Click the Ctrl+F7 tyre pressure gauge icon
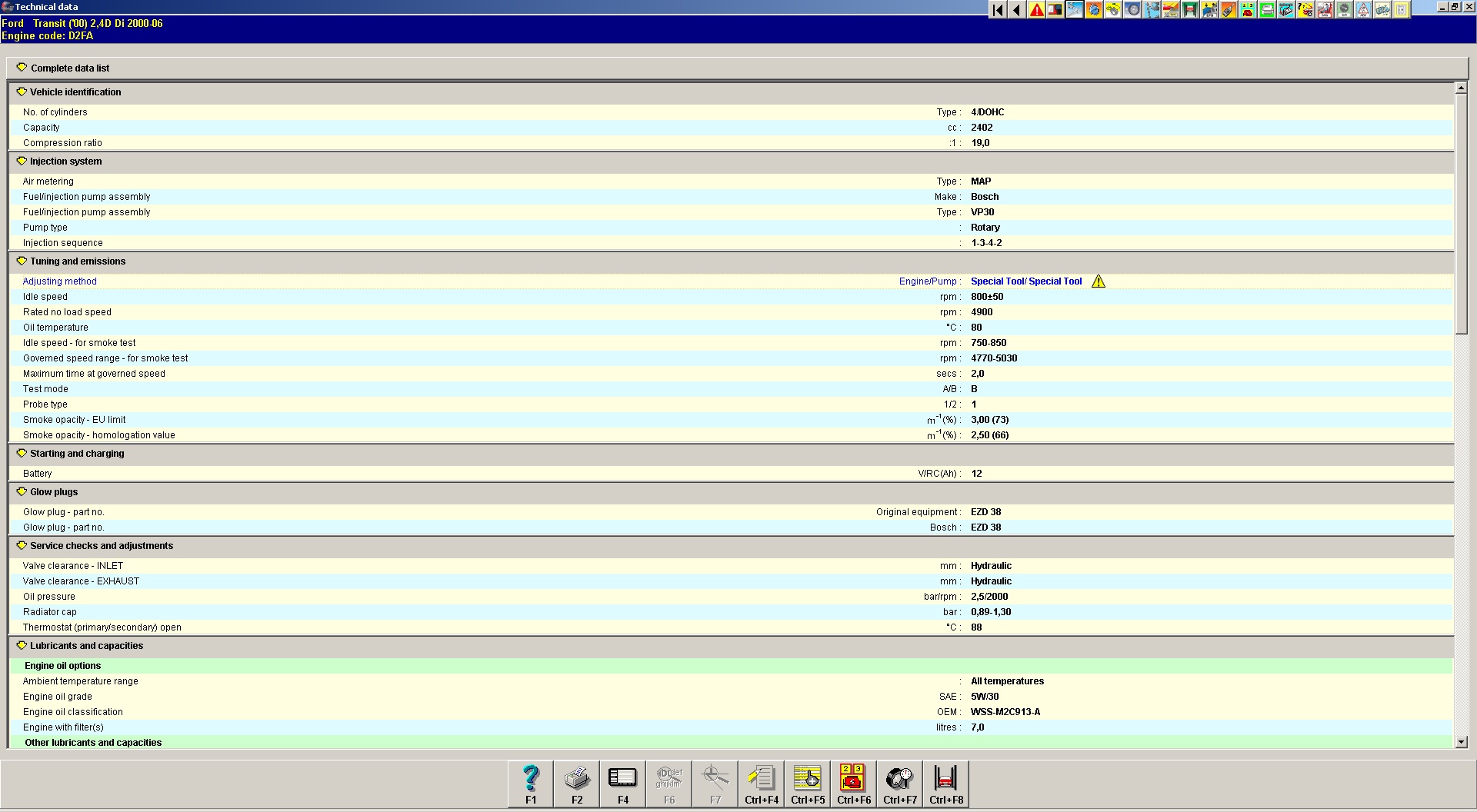Image resolution: width=1477 pixels, height=812 pixels. pos(900,784)
